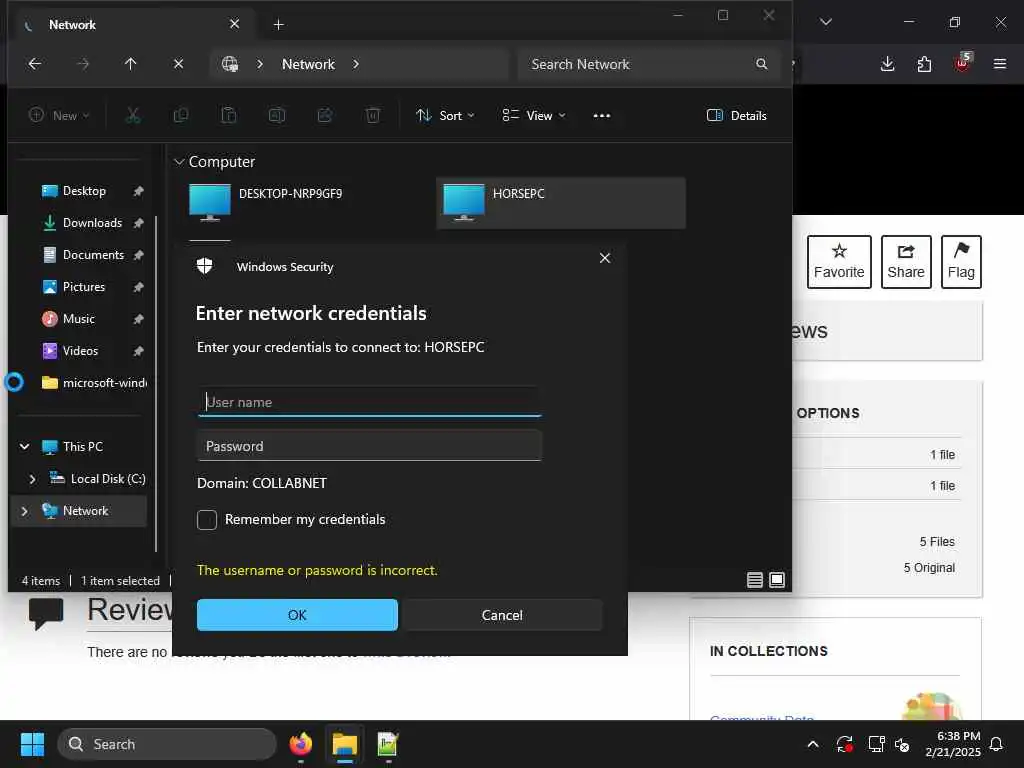The image size is (1024, 768).
Task: Open the Firefox hamburger menu
Action: tap(1000, 64)
